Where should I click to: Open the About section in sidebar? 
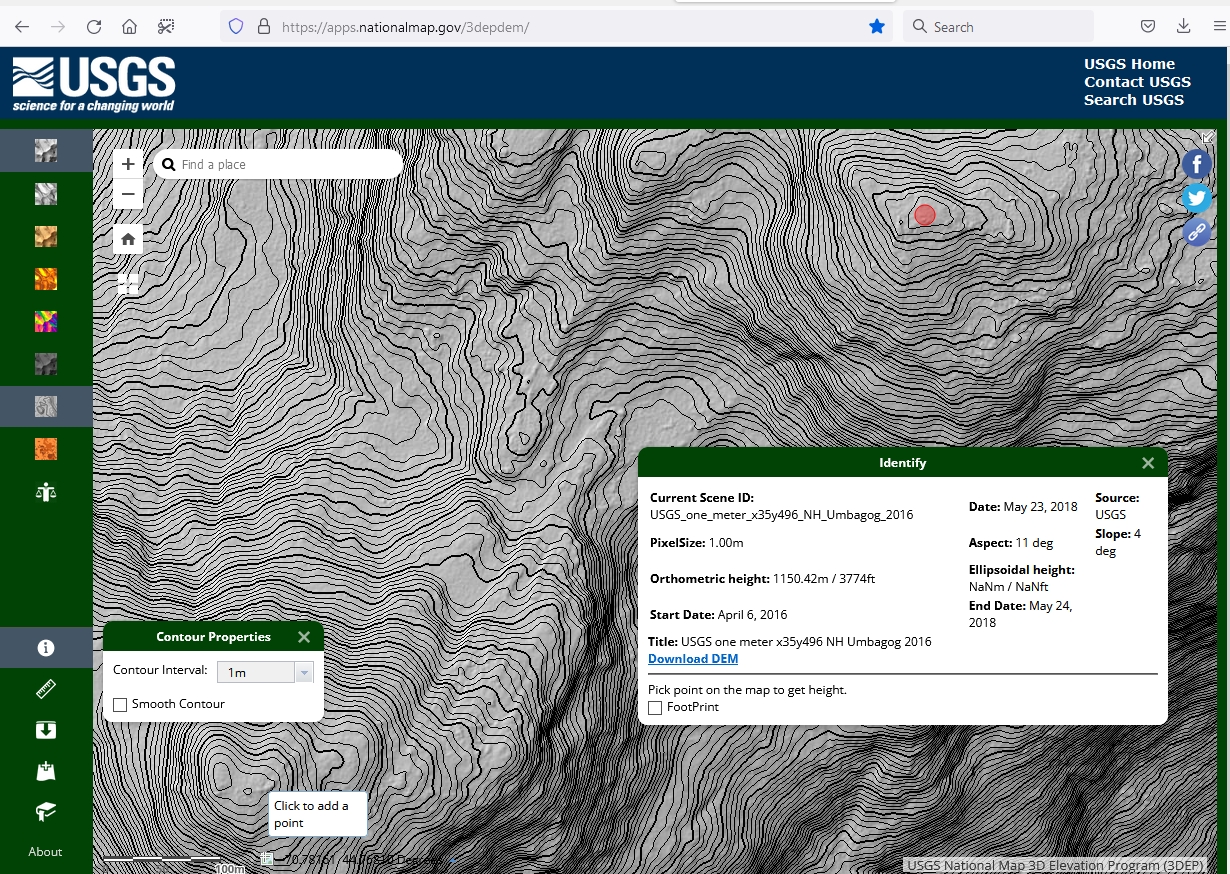pos(45,852)
